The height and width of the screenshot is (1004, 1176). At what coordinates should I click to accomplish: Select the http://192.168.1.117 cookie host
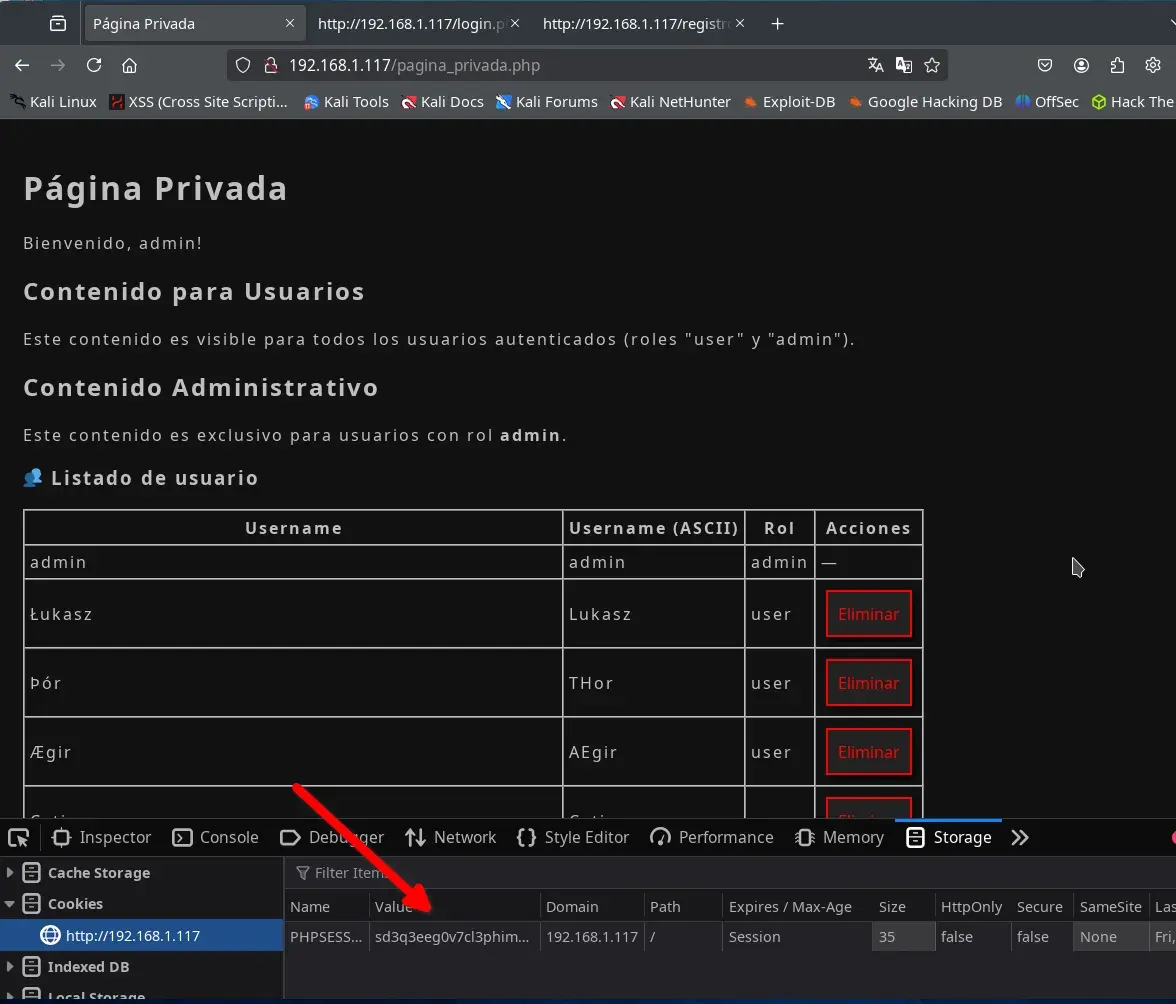142,936
